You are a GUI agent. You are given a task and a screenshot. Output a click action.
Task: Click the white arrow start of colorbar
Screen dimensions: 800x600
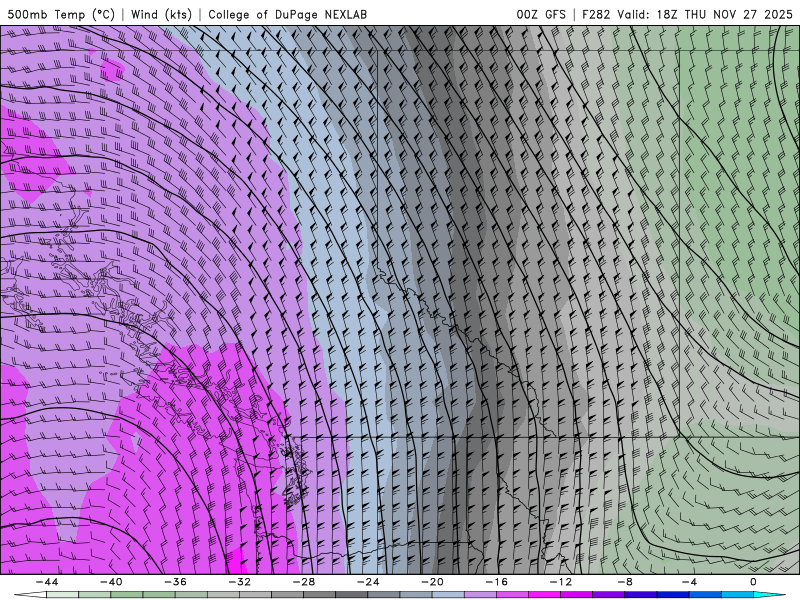pos(30,595)
